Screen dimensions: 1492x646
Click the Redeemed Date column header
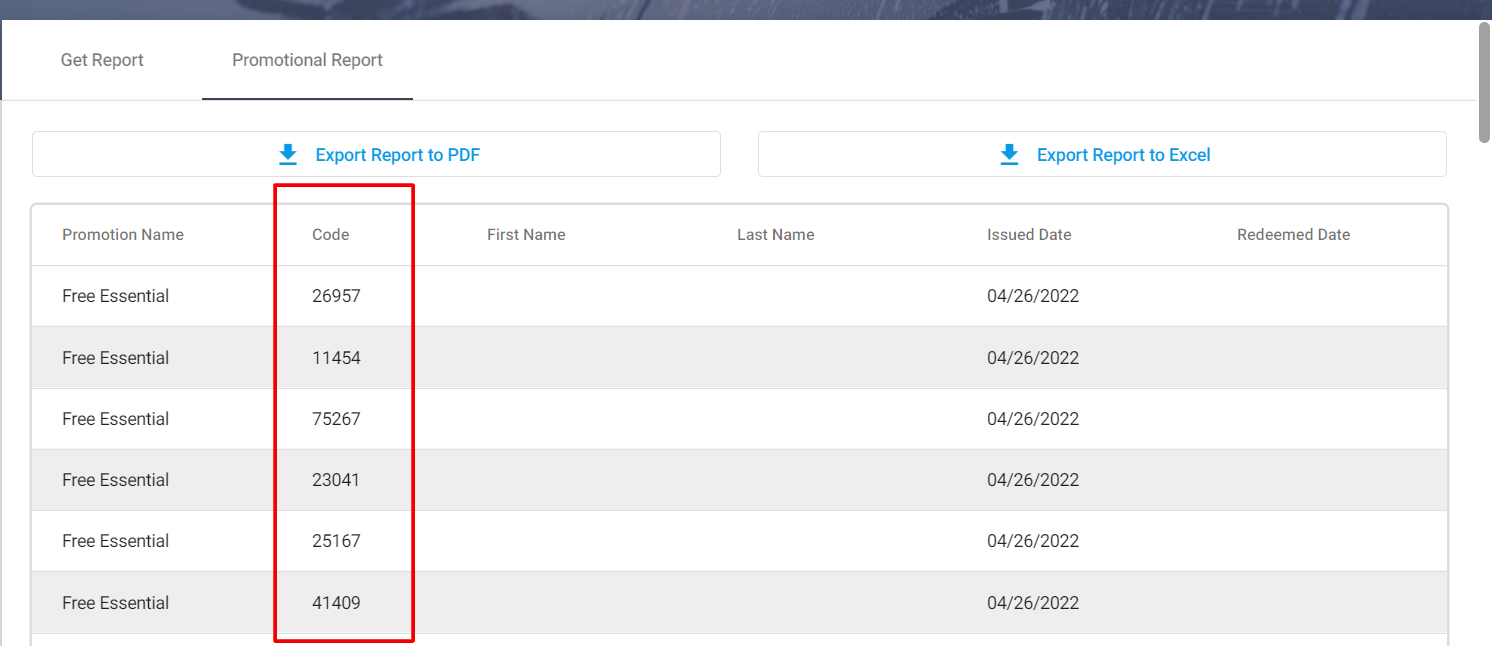1293,235
